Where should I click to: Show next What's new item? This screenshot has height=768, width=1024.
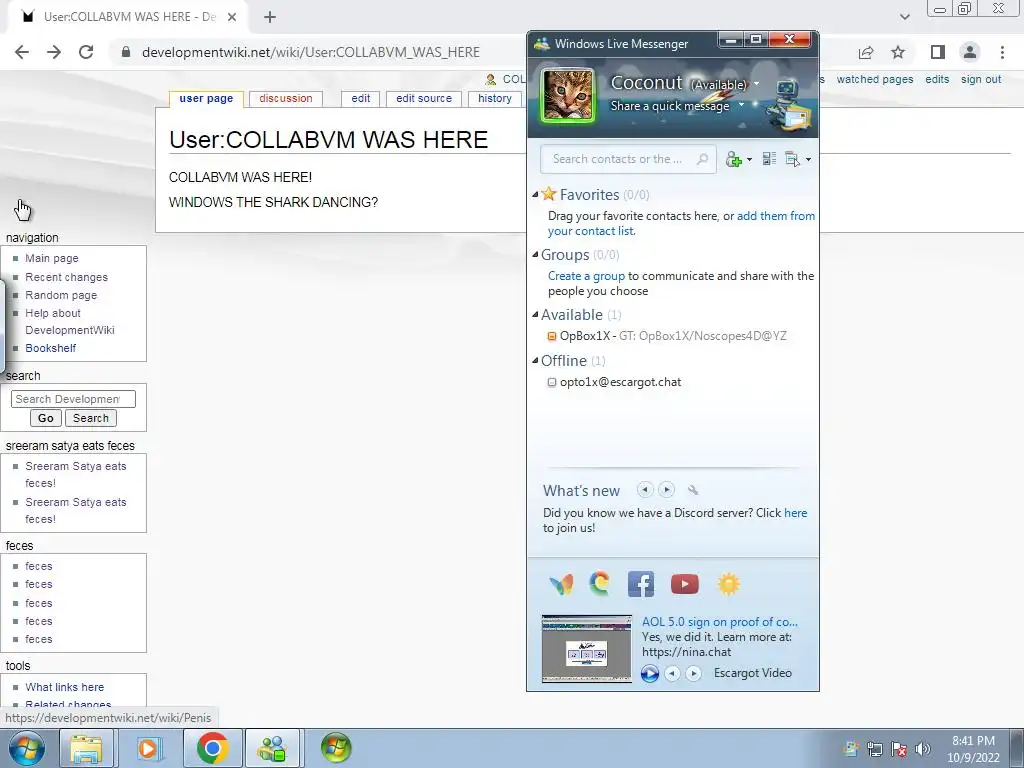point(666,490)
